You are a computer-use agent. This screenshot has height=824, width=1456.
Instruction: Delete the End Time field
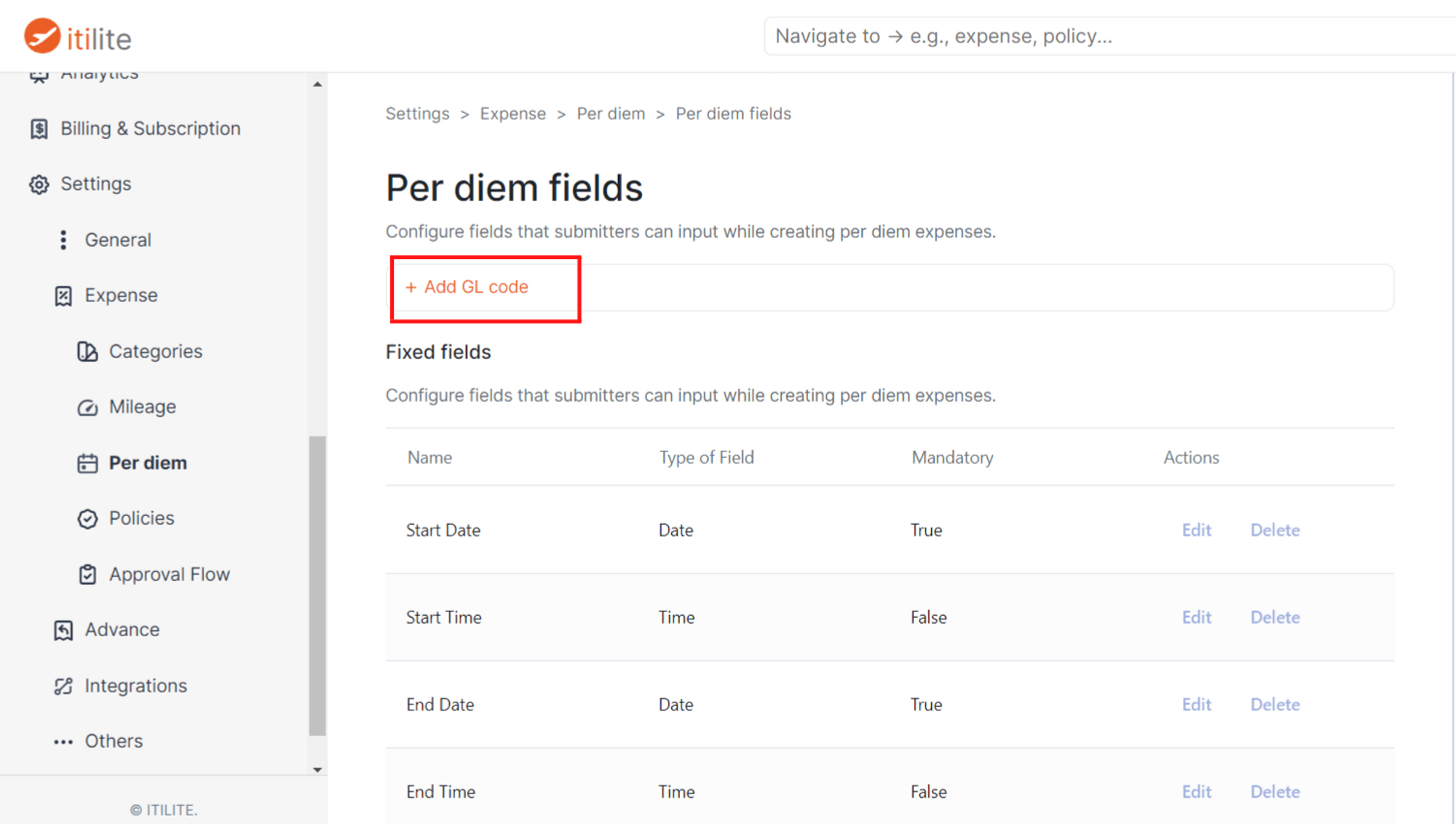[x=1275, y=791]
